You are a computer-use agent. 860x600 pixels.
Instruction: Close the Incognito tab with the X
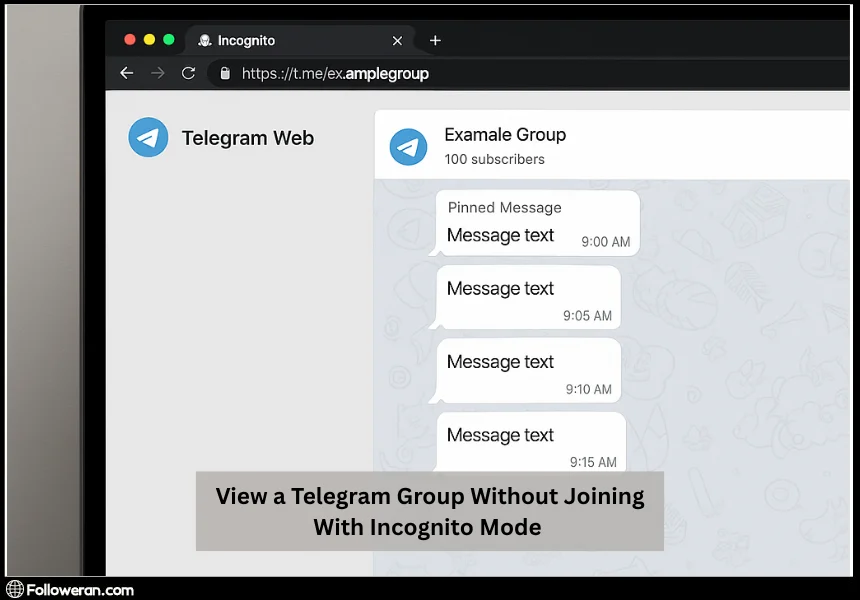(x=397, y=40)
